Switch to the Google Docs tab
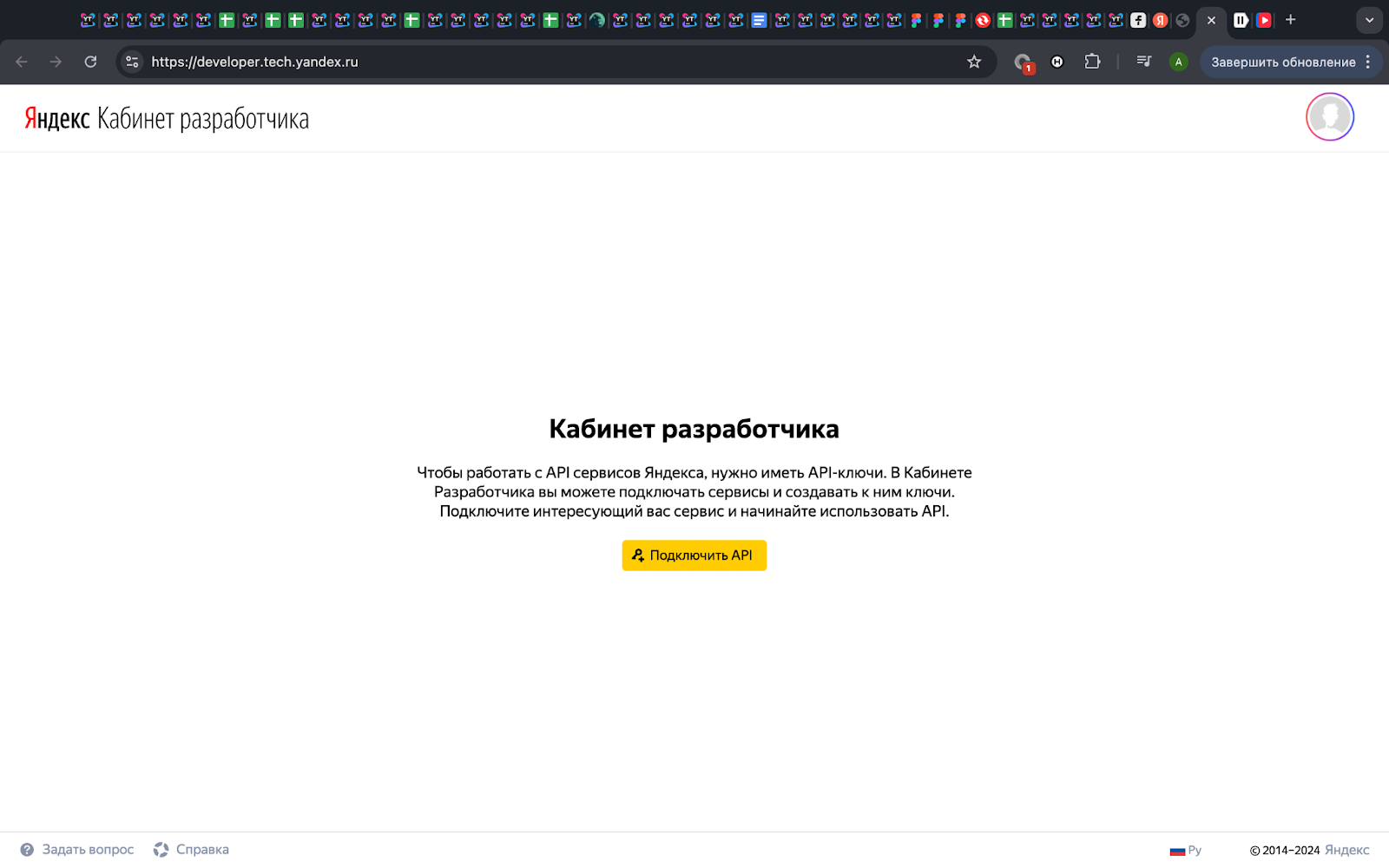The image size is (1389, 868). pos(759,20)
